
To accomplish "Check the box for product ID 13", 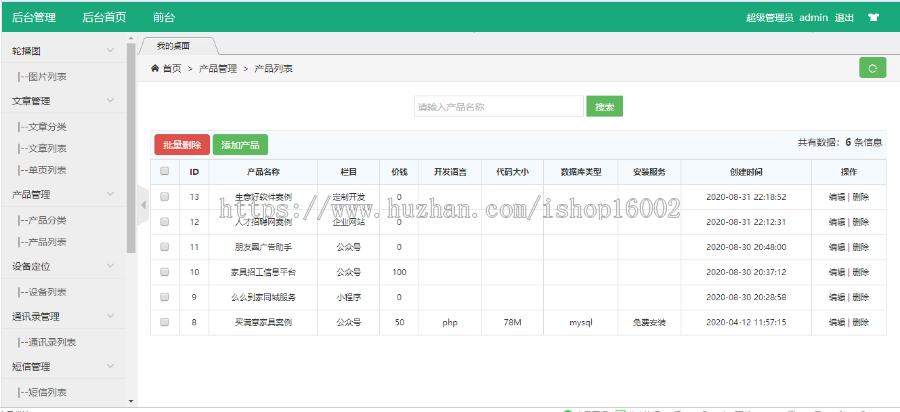I will click(165, 196).
